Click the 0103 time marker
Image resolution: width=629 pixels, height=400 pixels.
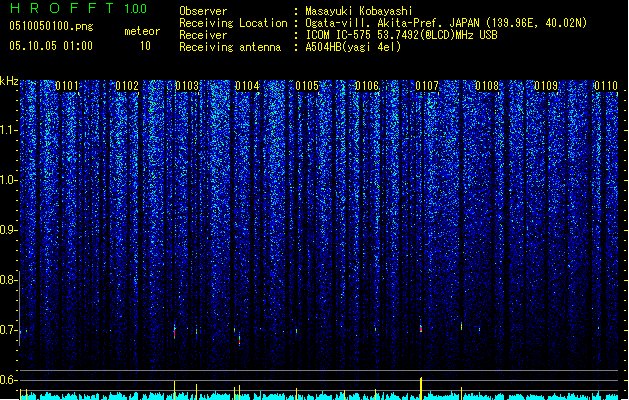187,86
